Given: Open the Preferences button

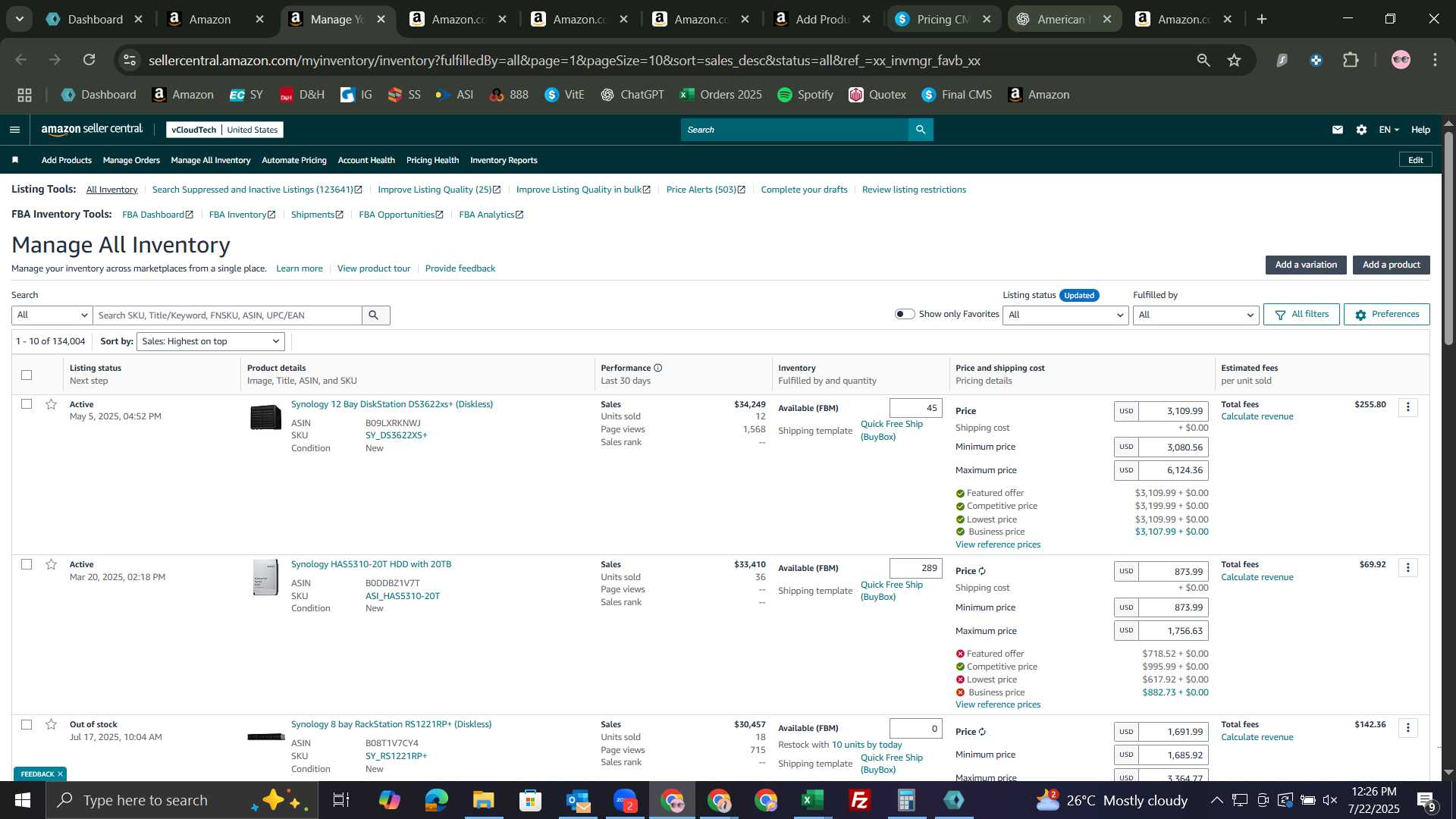Looking at the screenshot, I should (1386, 314).
